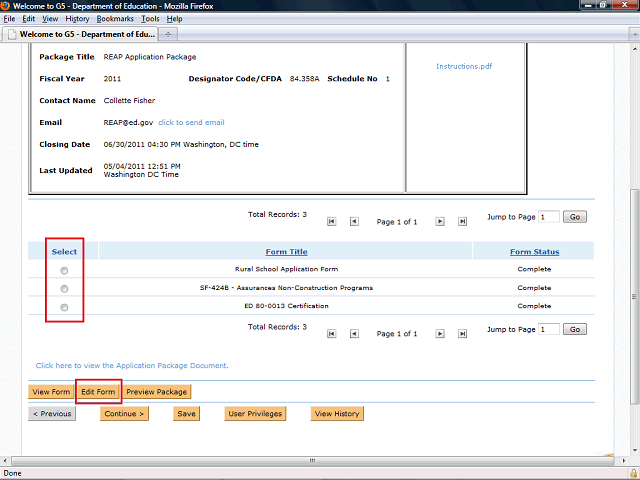
Task: Click first page icon in bottom pagination
Action: click(x=332, y=334)
